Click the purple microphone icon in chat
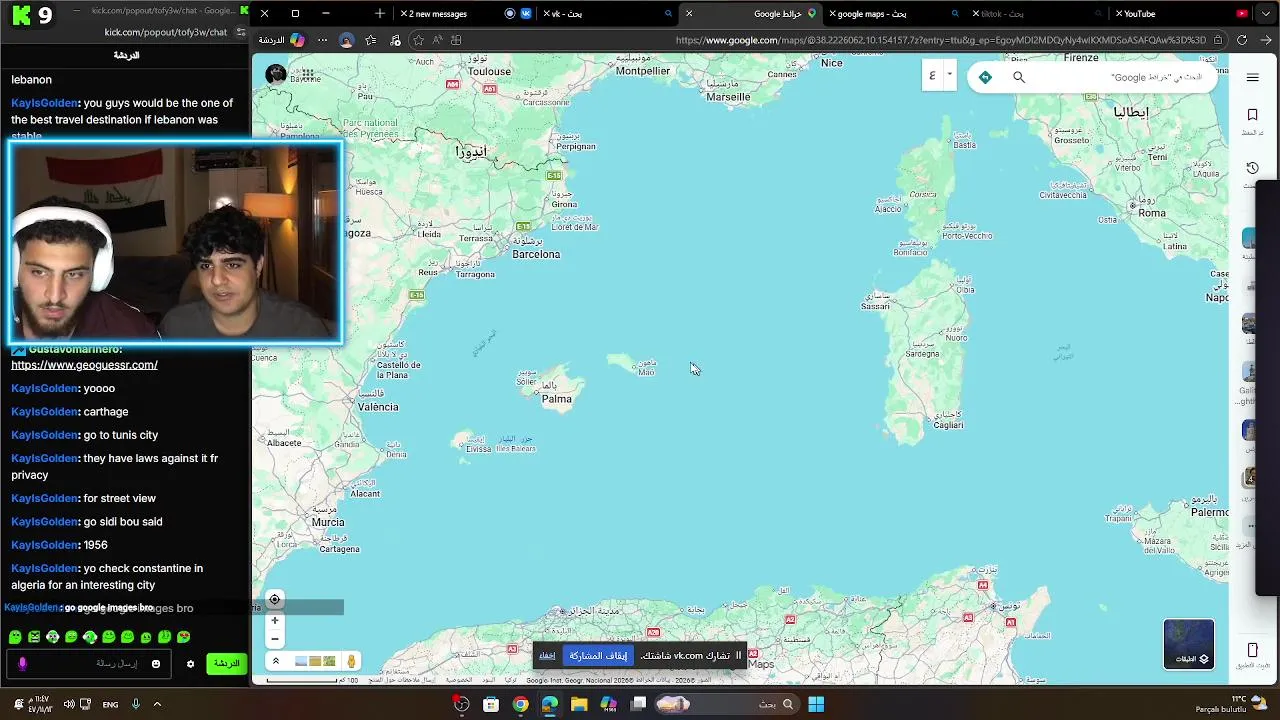The width and height of the screenshot is (1280, 720). (23, 664)
